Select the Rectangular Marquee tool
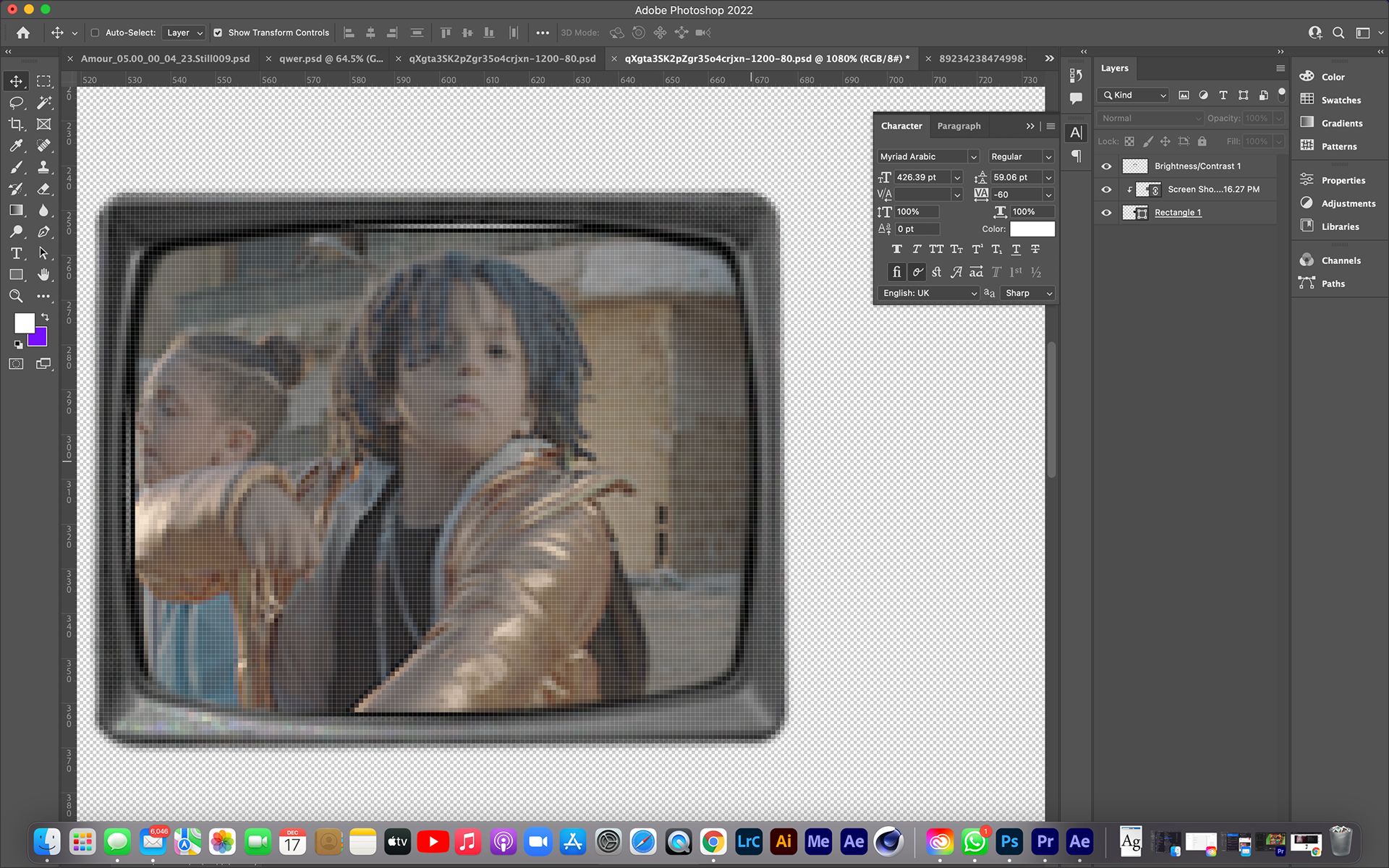Viewport: 1389px width, 868px height. 44,81
